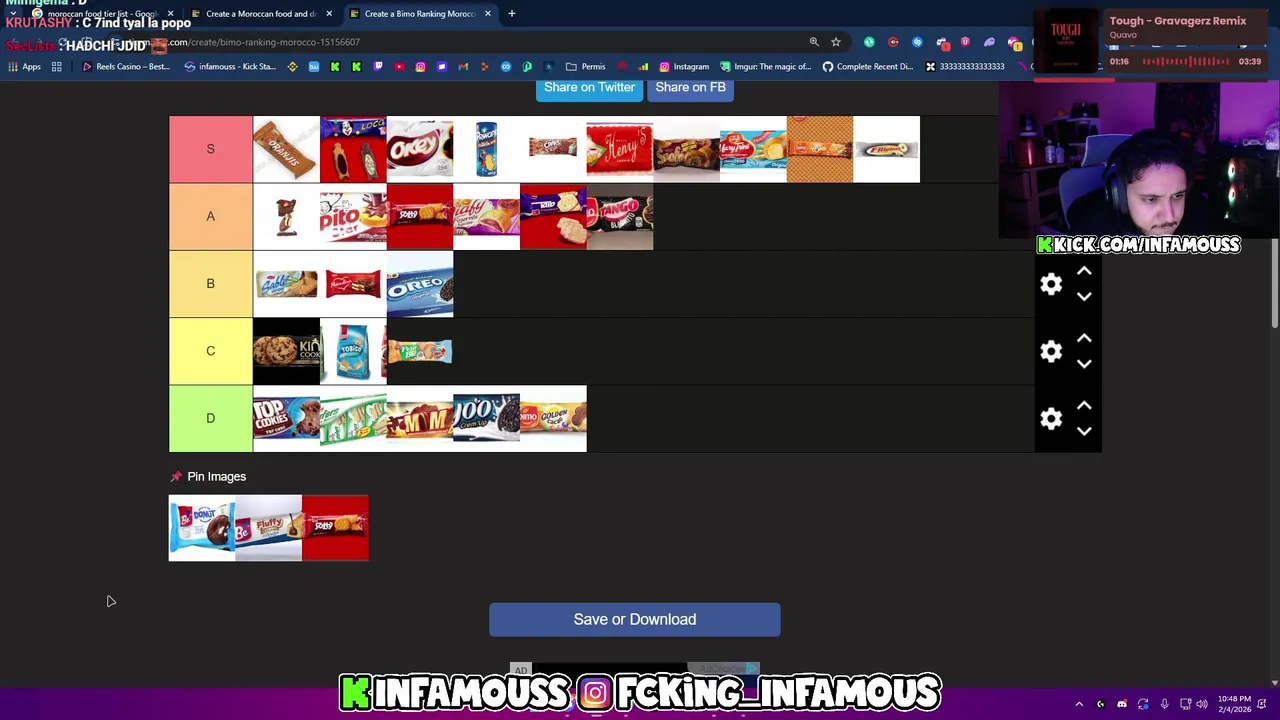This screenshot has height=720, width=1280.
Task: Open settings gear for D tier row
Action: pos(1051,418)
